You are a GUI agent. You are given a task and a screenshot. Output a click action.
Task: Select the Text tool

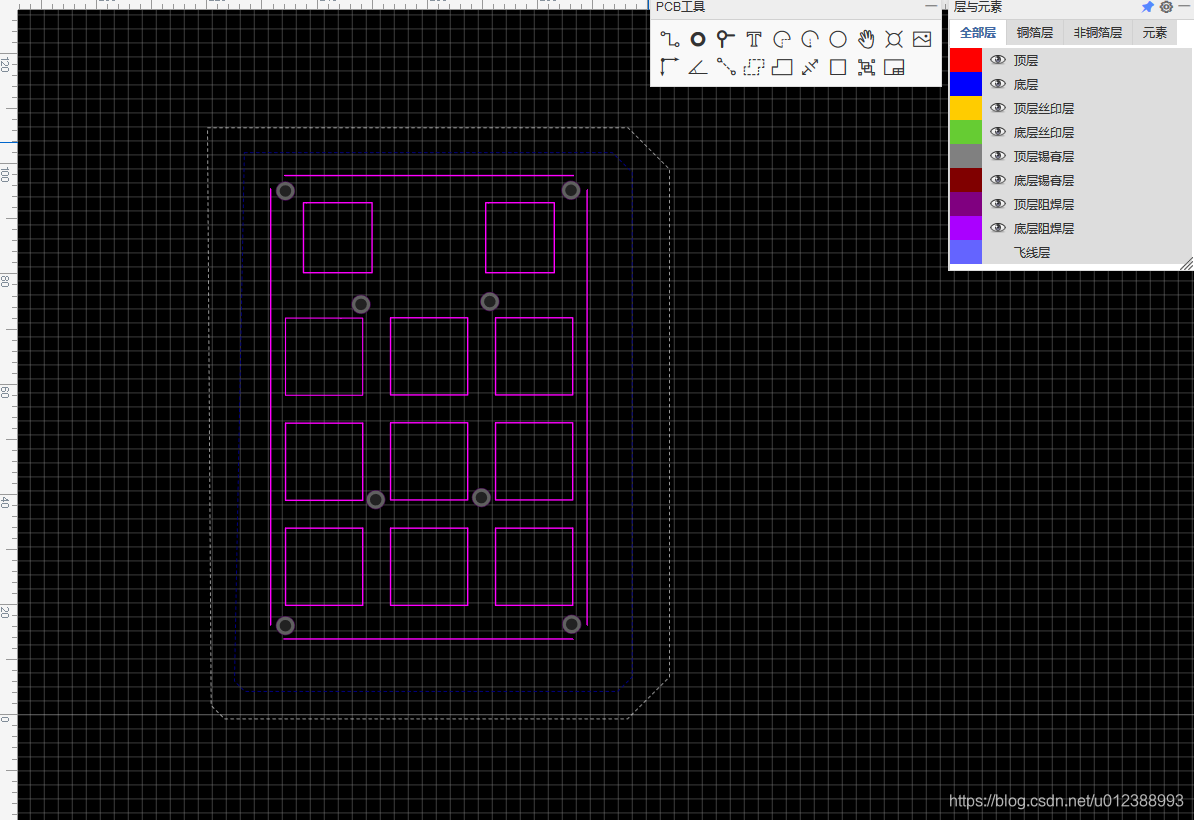tap(754, 39)
